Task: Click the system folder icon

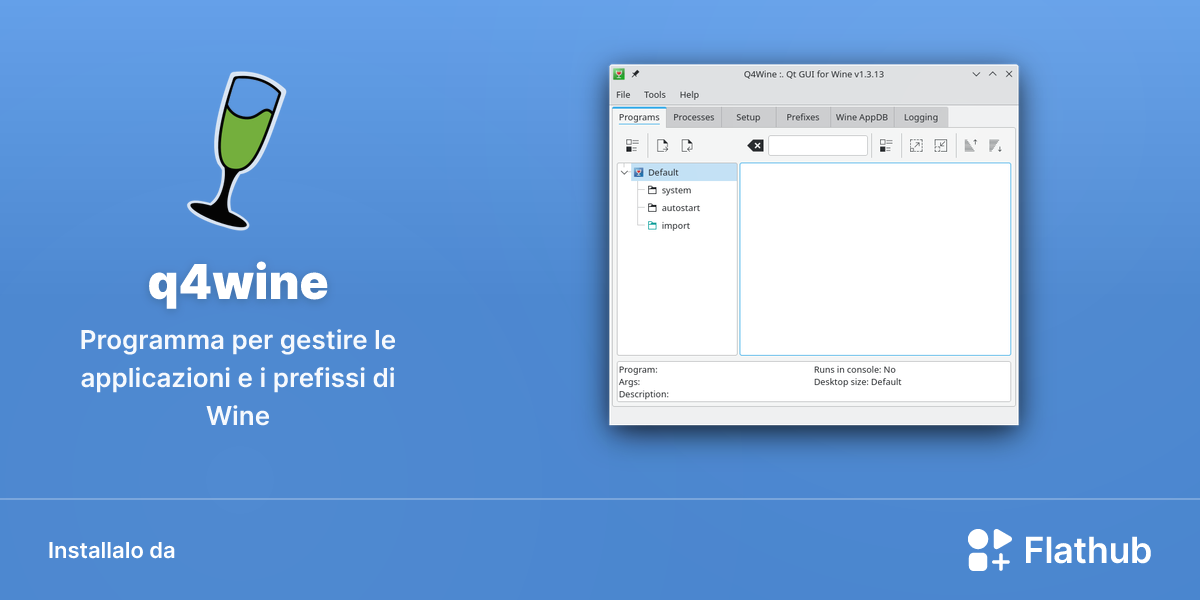Action: (652, 190)
